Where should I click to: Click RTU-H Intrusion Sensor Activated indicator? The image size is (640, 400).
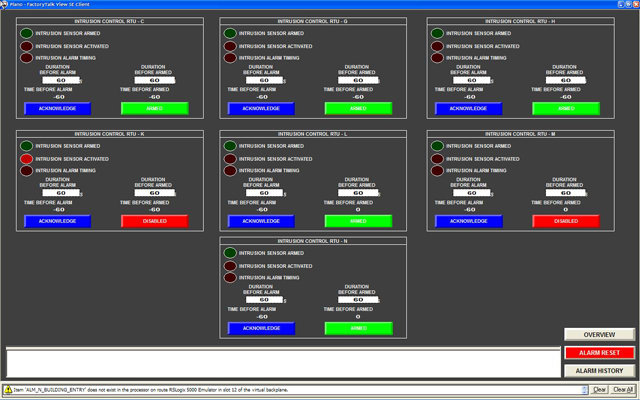point(437,46)
